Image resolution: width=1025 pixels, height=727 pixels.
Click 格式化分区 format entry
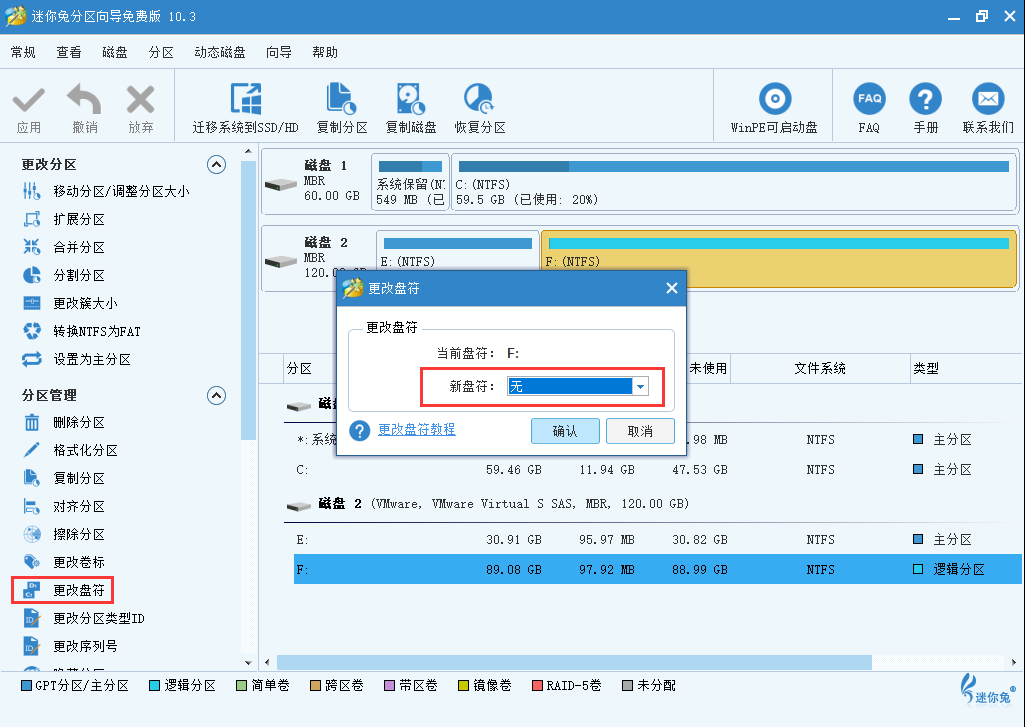pyautogui.click(x=70, y=451)
